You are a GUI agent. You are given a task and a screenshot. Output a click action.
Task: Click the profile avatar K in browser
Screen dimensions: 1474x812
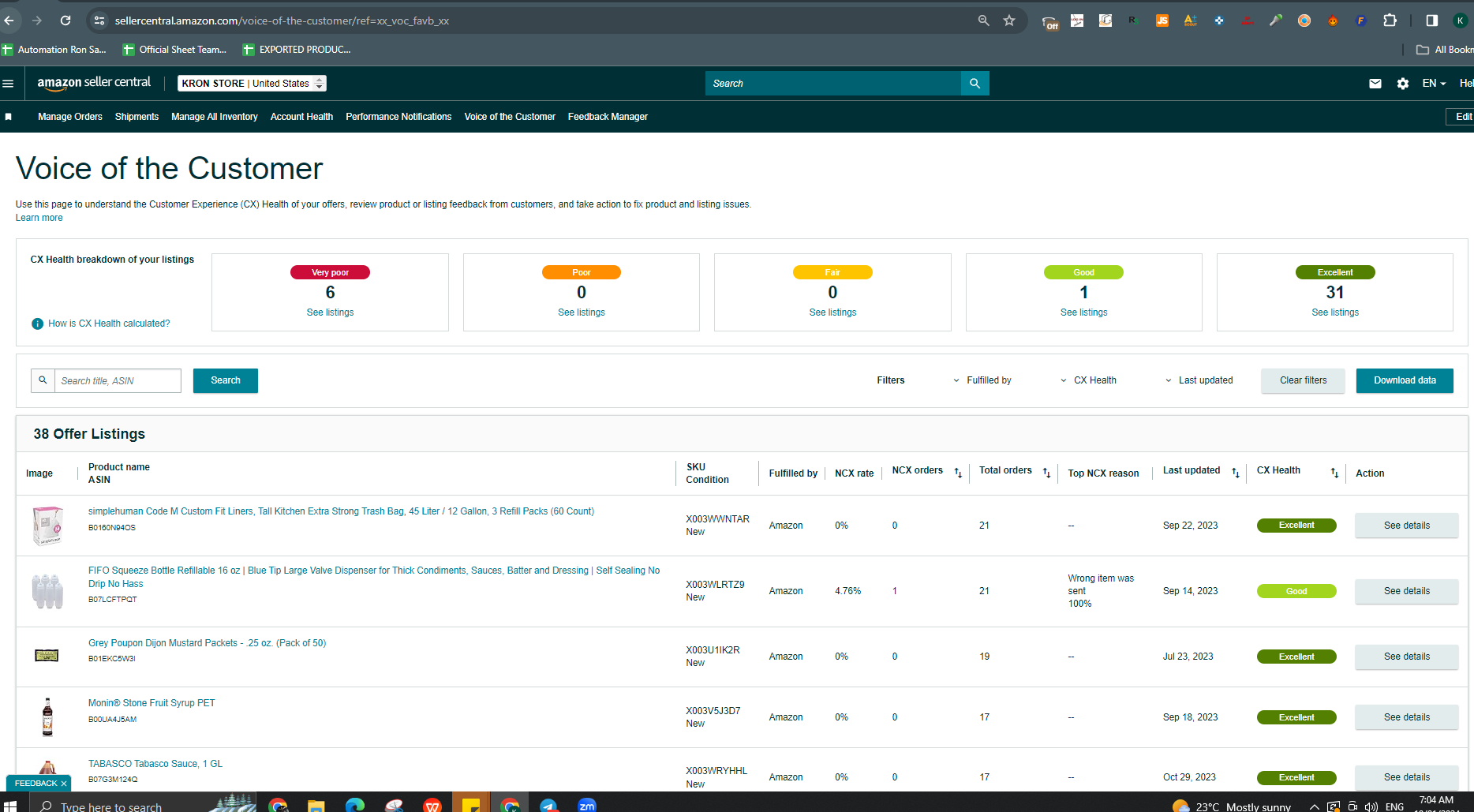click(x=1461, y=21)
